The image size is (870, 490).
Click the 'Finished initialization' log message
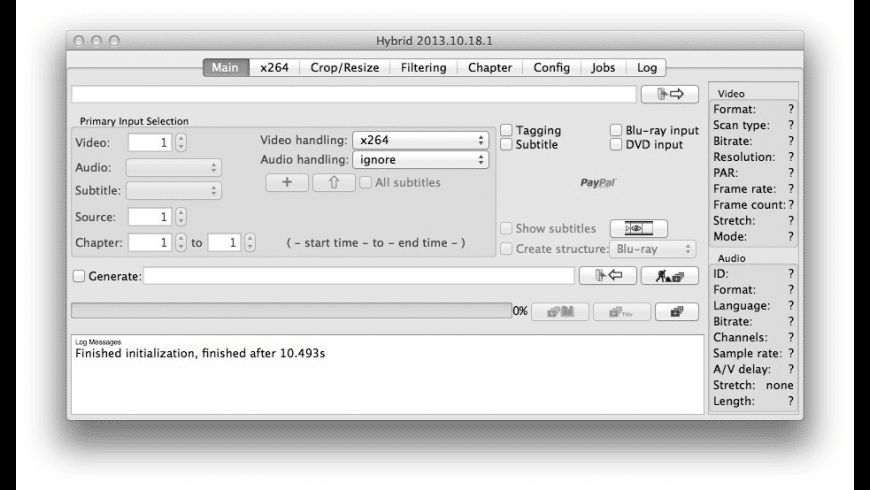tap(200, 353)
